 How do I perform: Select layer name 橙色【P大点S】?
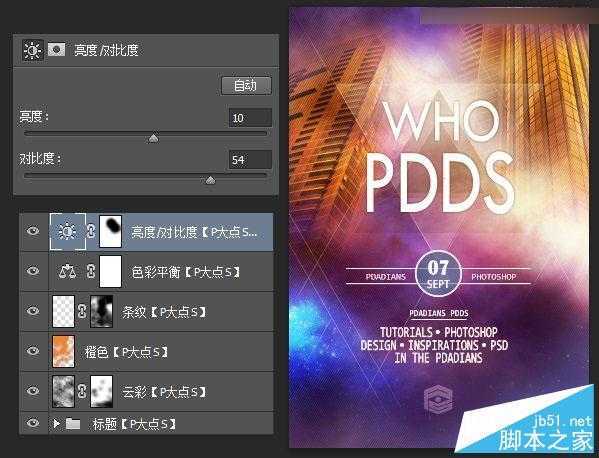tap(126, 352)
